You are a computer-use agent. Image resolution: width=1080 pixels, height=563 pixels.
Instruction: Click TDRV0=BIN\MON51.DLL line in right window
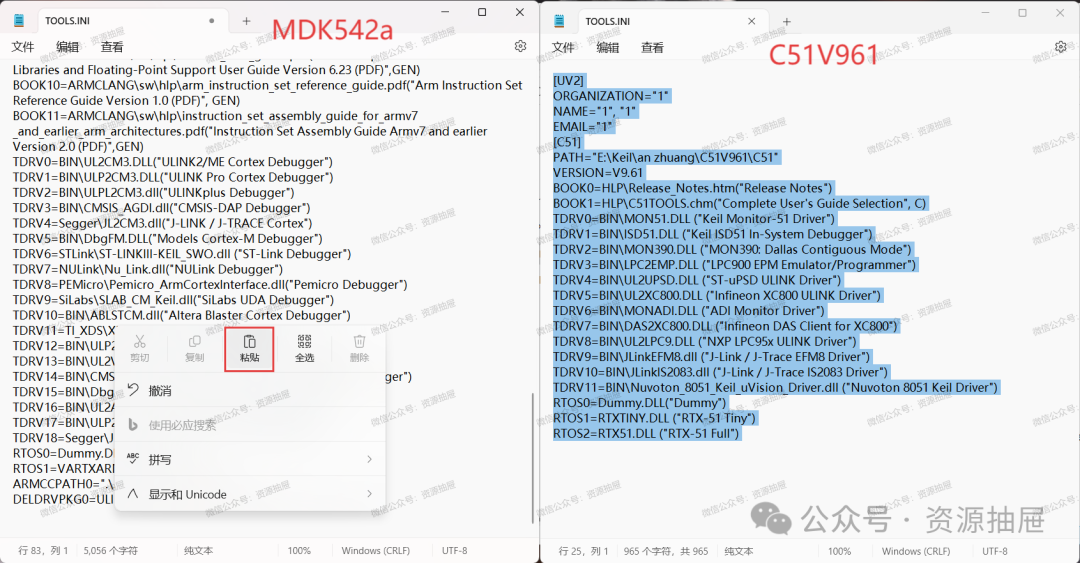click(694, 218)
